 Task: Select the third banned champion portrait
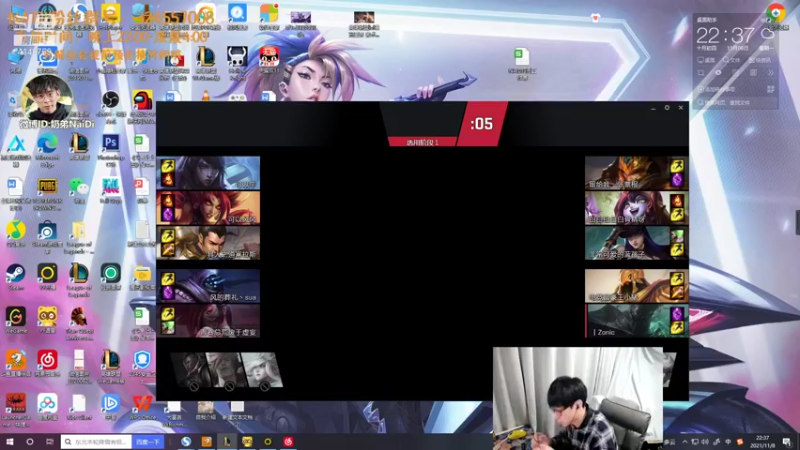(263, 371)
